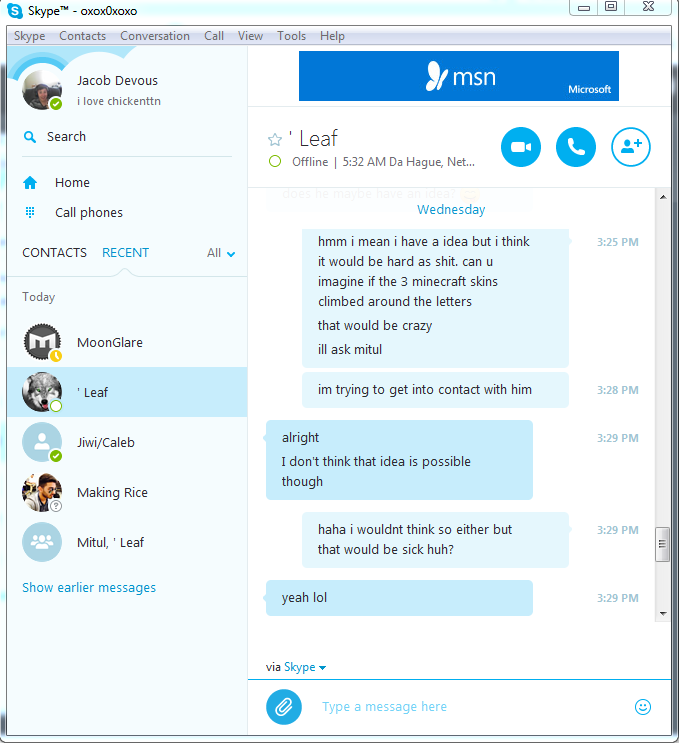The height and width of the screenshot is (743, 679).
Task: Click the chat scrollbar thumb
Action: [x=662, y=544]
